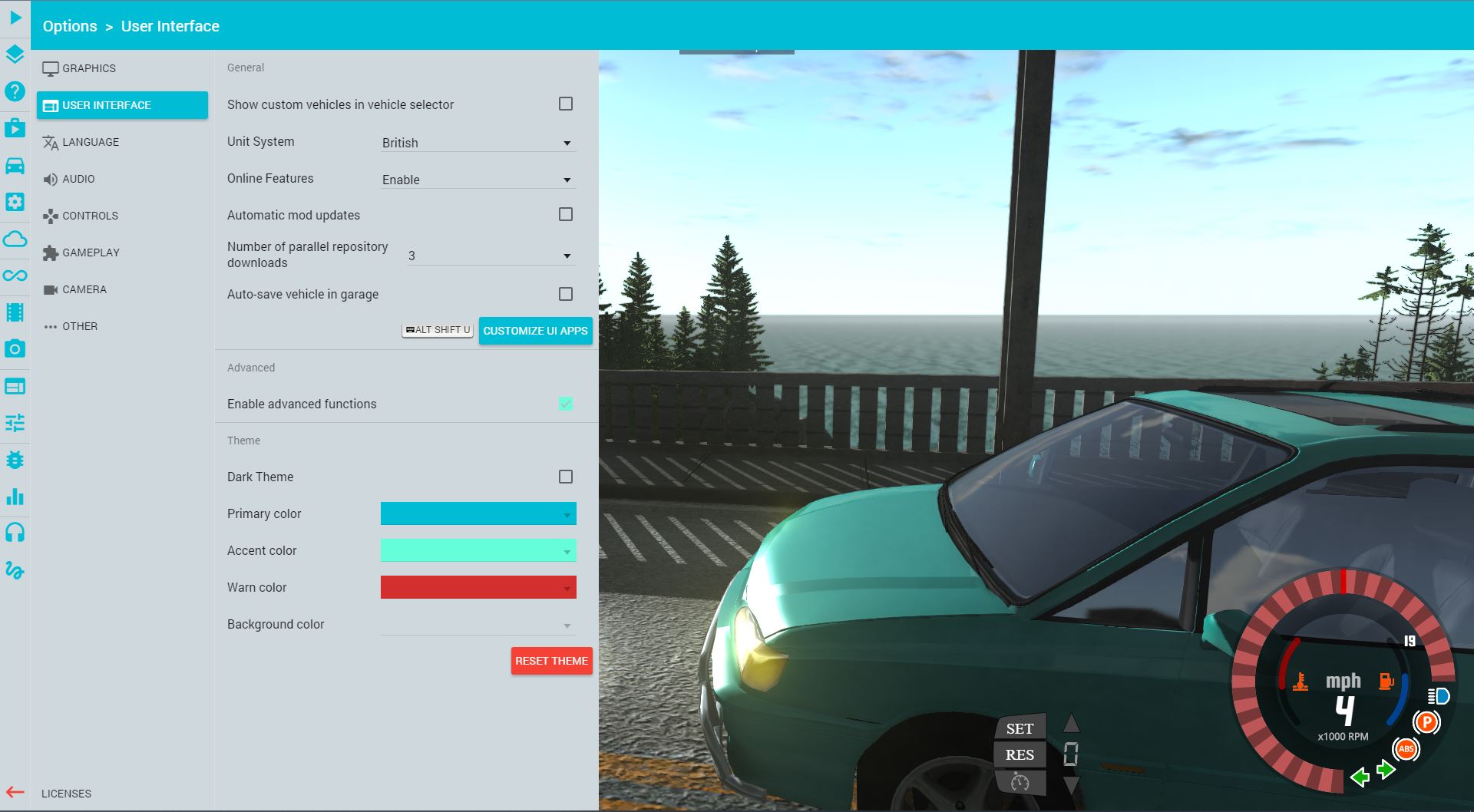Click the parking brake P indicator
This screenshot has width=1474, height=812.
(x=1426, y=722)
